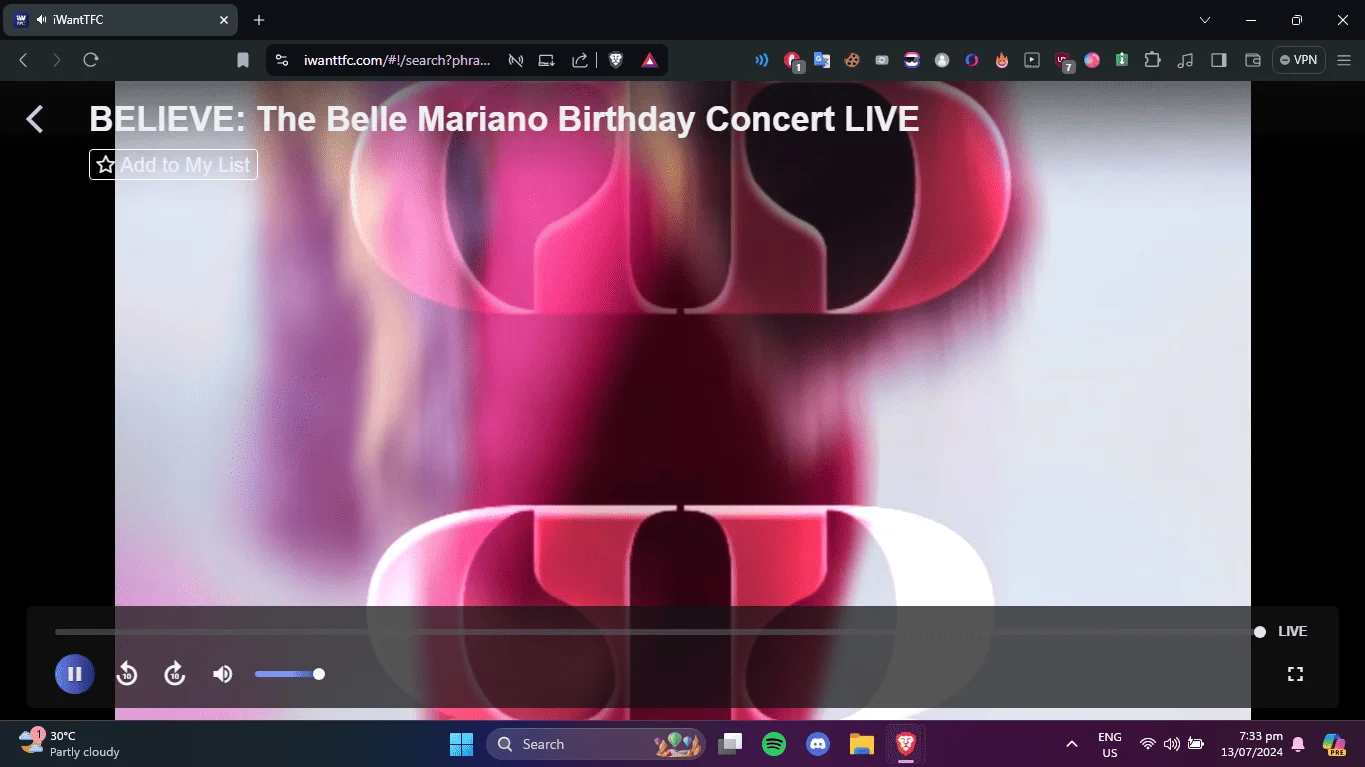Open the Brave Wallet

tap(1252, 60)
